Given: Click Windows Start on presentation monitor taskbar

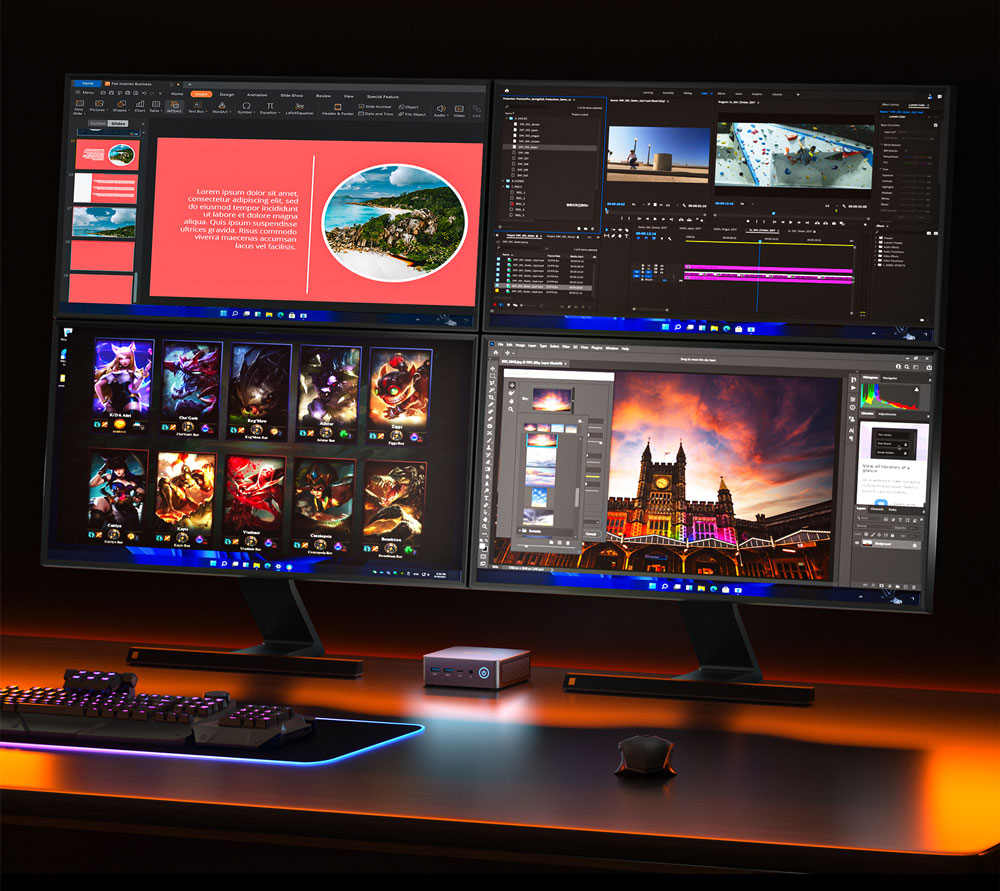Looking at the screenshot, I should (223, 313).
